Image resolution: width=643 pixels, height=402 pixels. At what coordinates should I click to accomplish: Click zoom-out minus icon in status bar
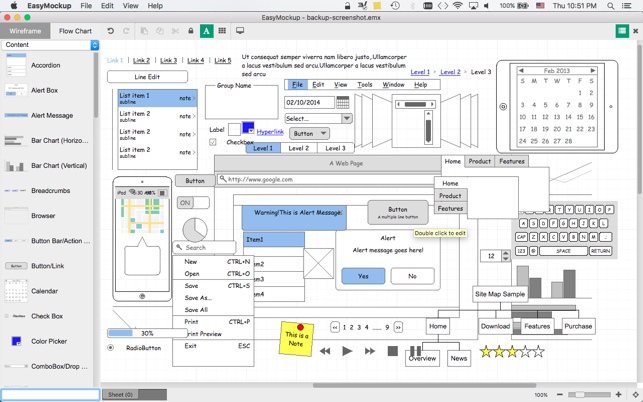click(560, 395)
